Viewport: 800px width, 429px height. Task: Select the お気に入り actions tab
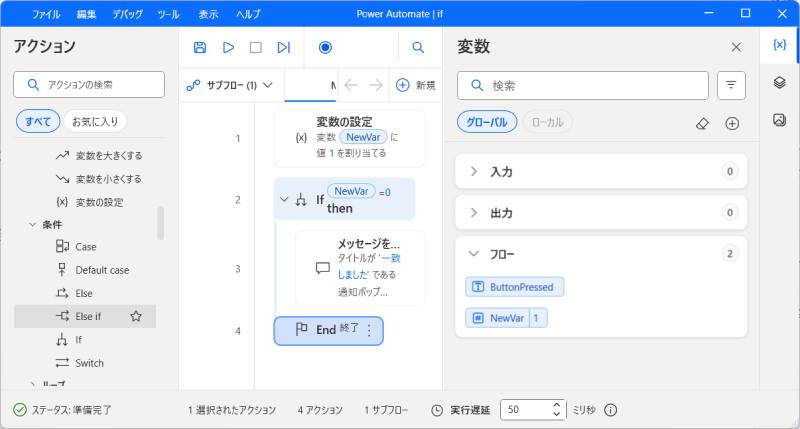coord(95,122)
